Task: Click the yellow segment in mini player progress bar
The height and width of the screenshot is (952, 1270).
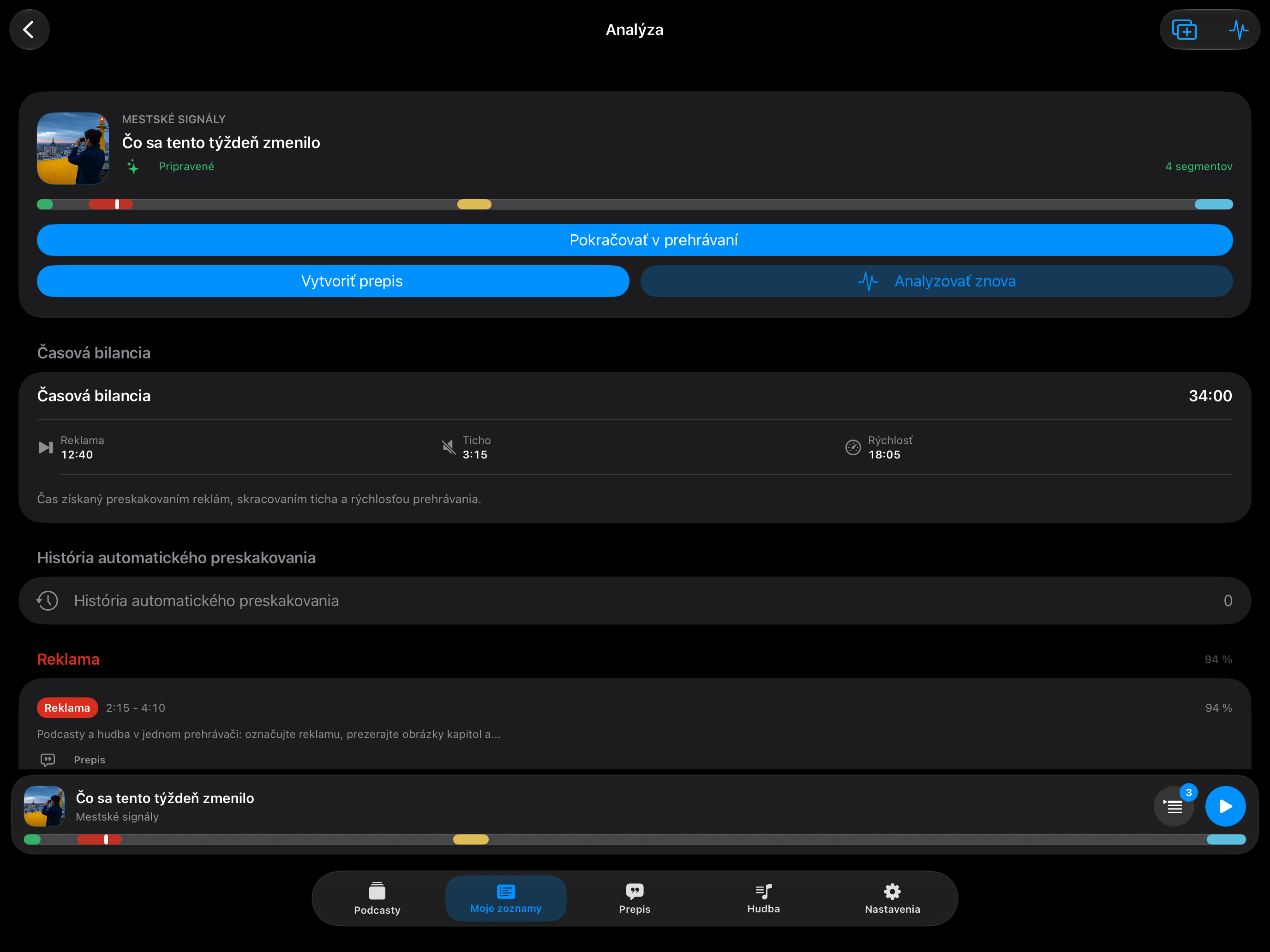Action: (x=471, y=839)
